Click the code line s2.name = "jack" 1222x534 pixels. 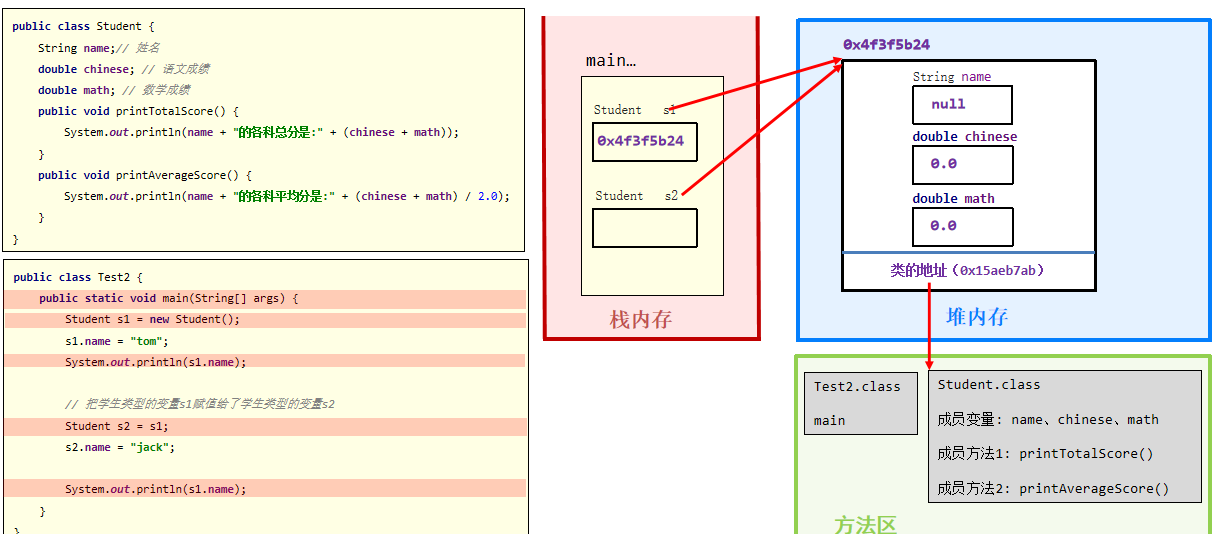[120, 447]
